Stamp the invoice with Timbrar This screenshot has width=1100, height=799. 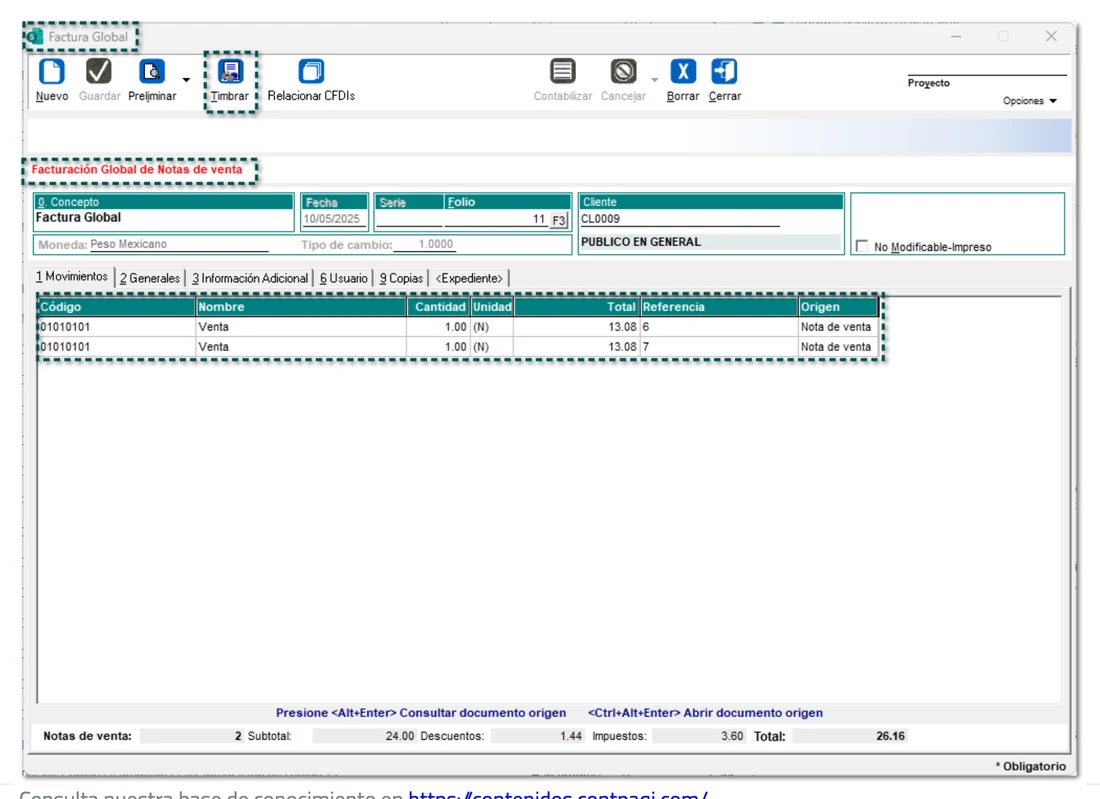230,81
